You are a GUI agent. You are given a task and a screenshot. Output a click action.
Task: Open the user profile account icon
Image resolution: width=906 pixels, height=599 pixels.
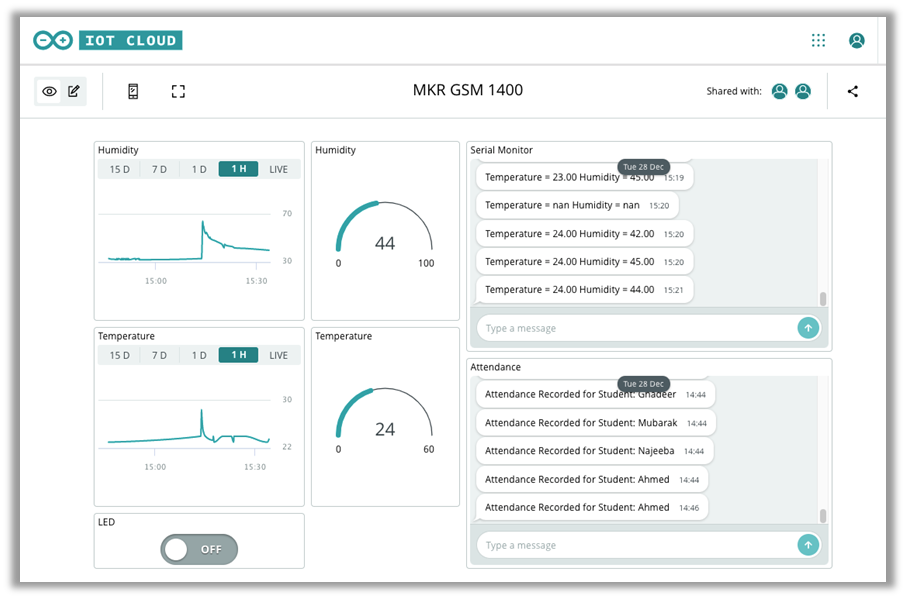[x=856, y=40]
